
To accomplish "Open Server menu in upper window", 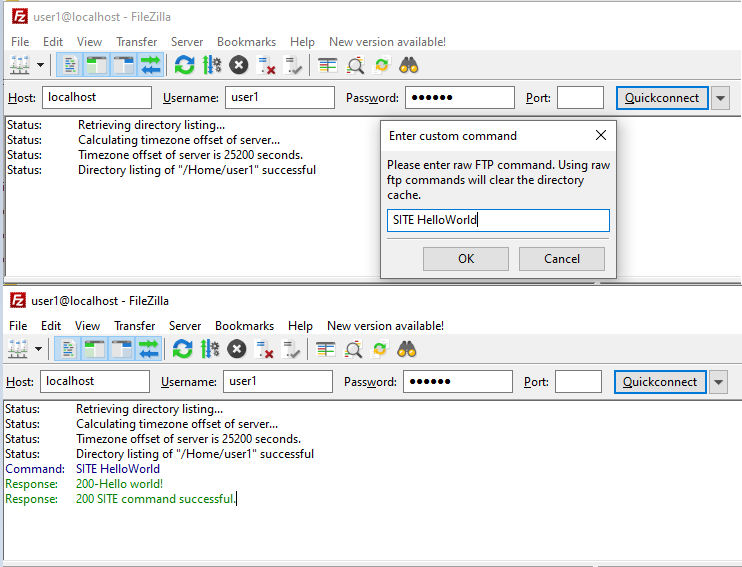I will pyautogui.click(x=186, y=42).
